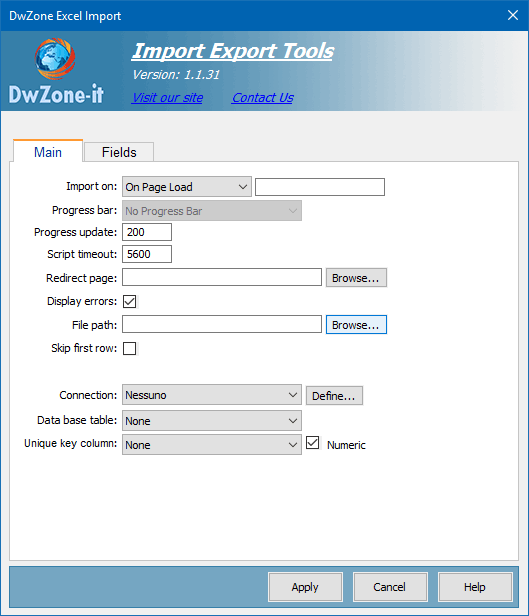This screenshot has height=616, width=529.
Task: Enable the Skip first row checkbox
Action: click(x=130, y=348)
